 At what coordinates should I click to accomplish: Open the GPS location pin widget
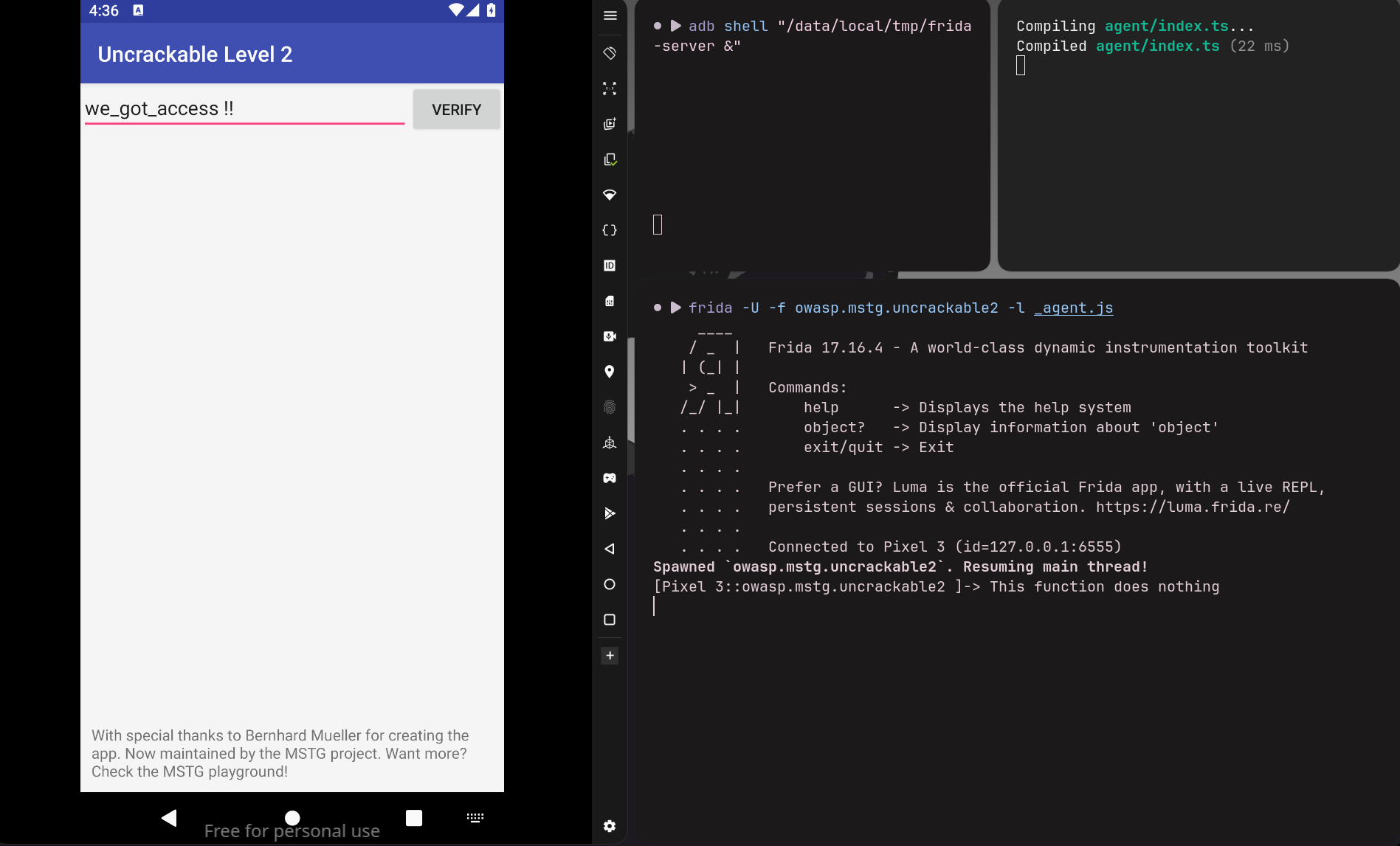[x=610, y=372]
